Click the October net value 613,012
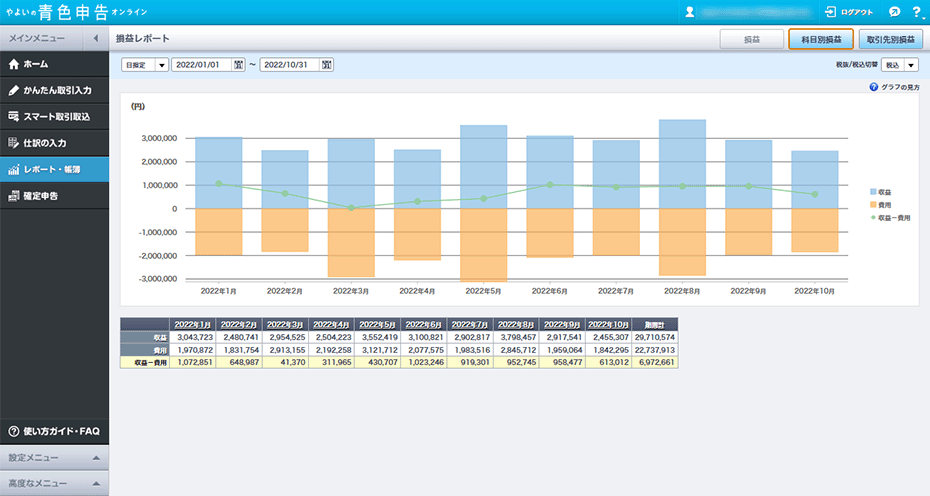The width and height of the screenshot is (930, 496). coord(609,362)
